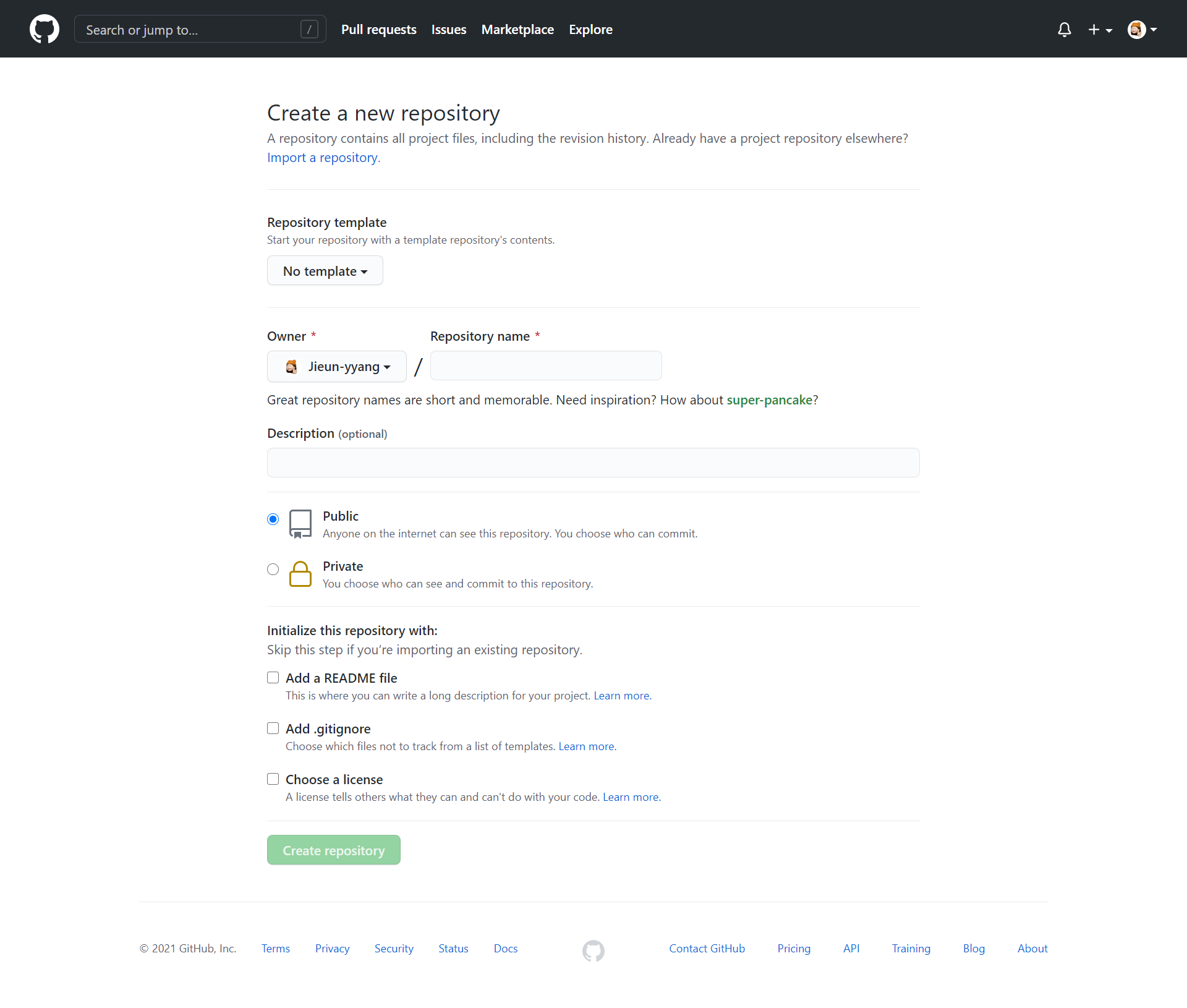Click the Private lock icon

pyautogui.click(x=300, y=574)
